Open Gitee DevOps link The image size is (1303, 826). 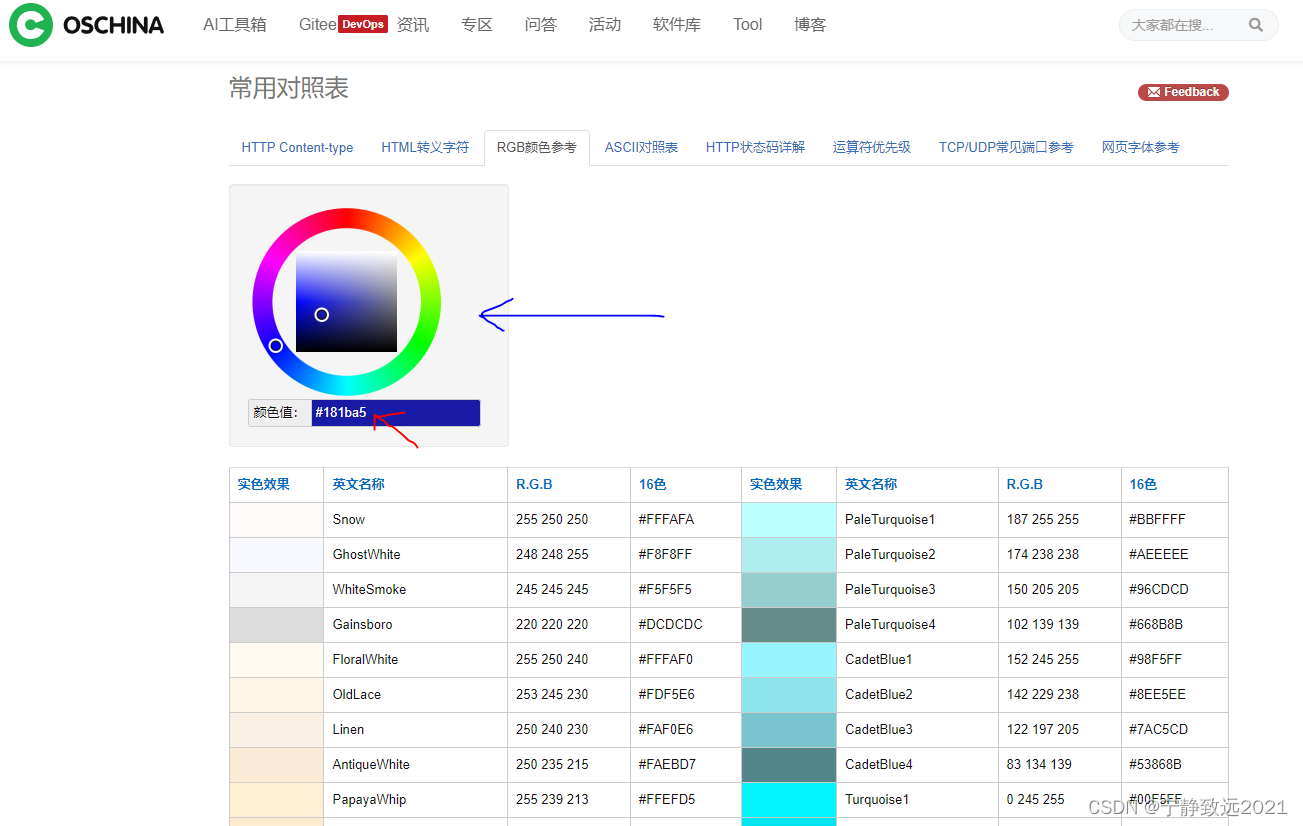click(x=343, y=25)
